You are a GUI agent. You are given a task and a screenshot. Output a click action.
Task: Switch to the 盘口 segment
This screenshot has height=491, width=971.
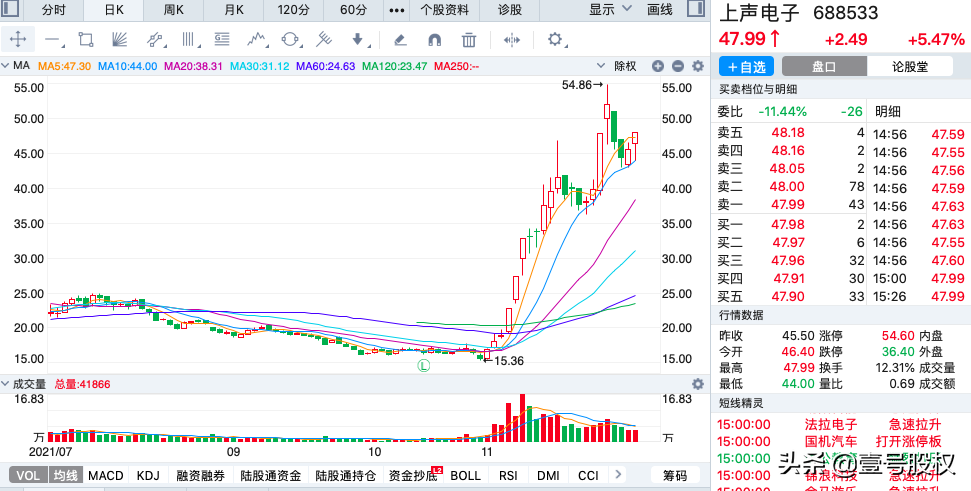(824, 67)
